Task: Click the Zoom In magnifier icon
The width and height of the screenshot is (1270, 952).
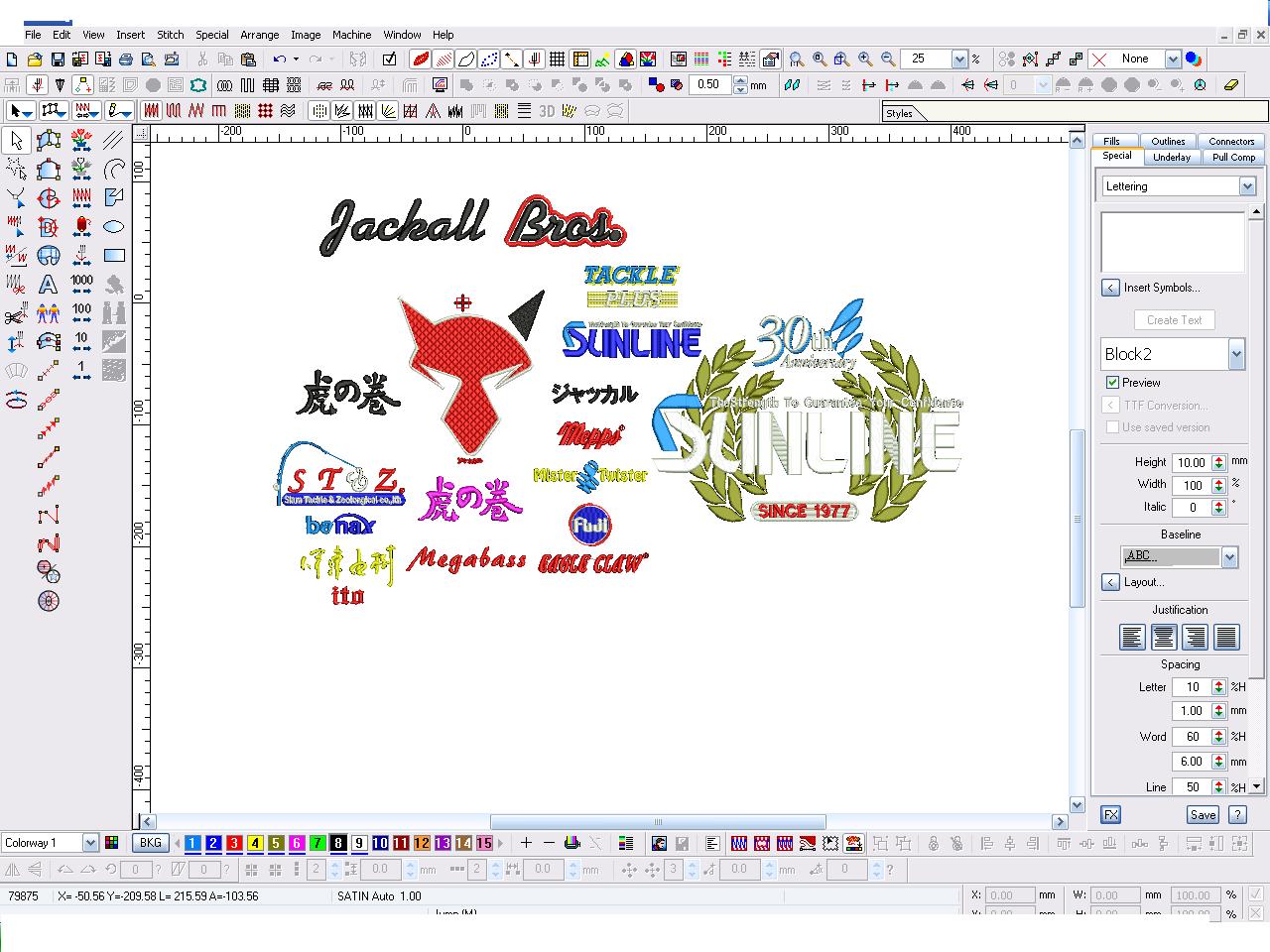Action: click(865, 59)
